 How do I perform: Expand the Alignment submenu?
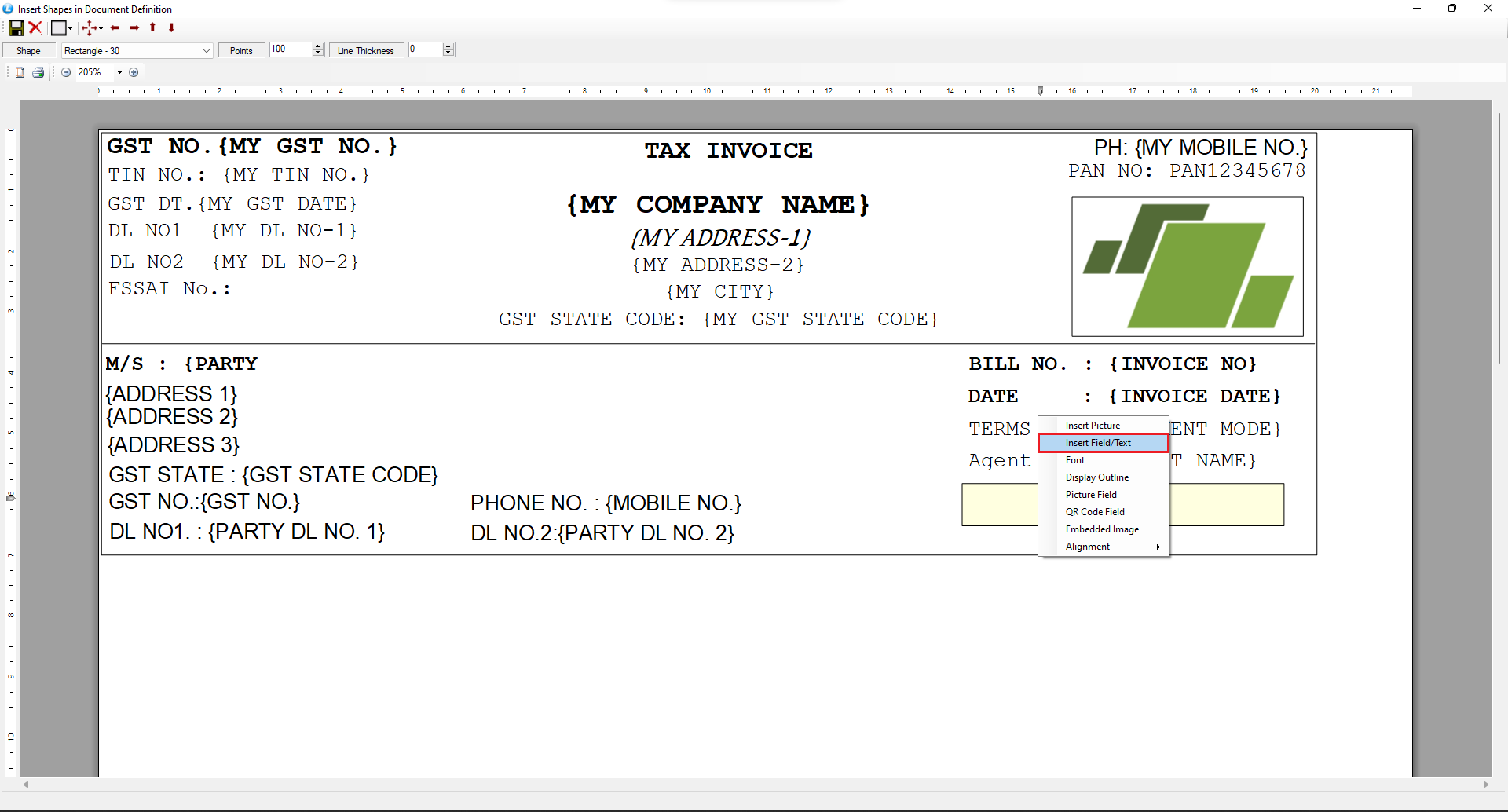coord(1088,547)
